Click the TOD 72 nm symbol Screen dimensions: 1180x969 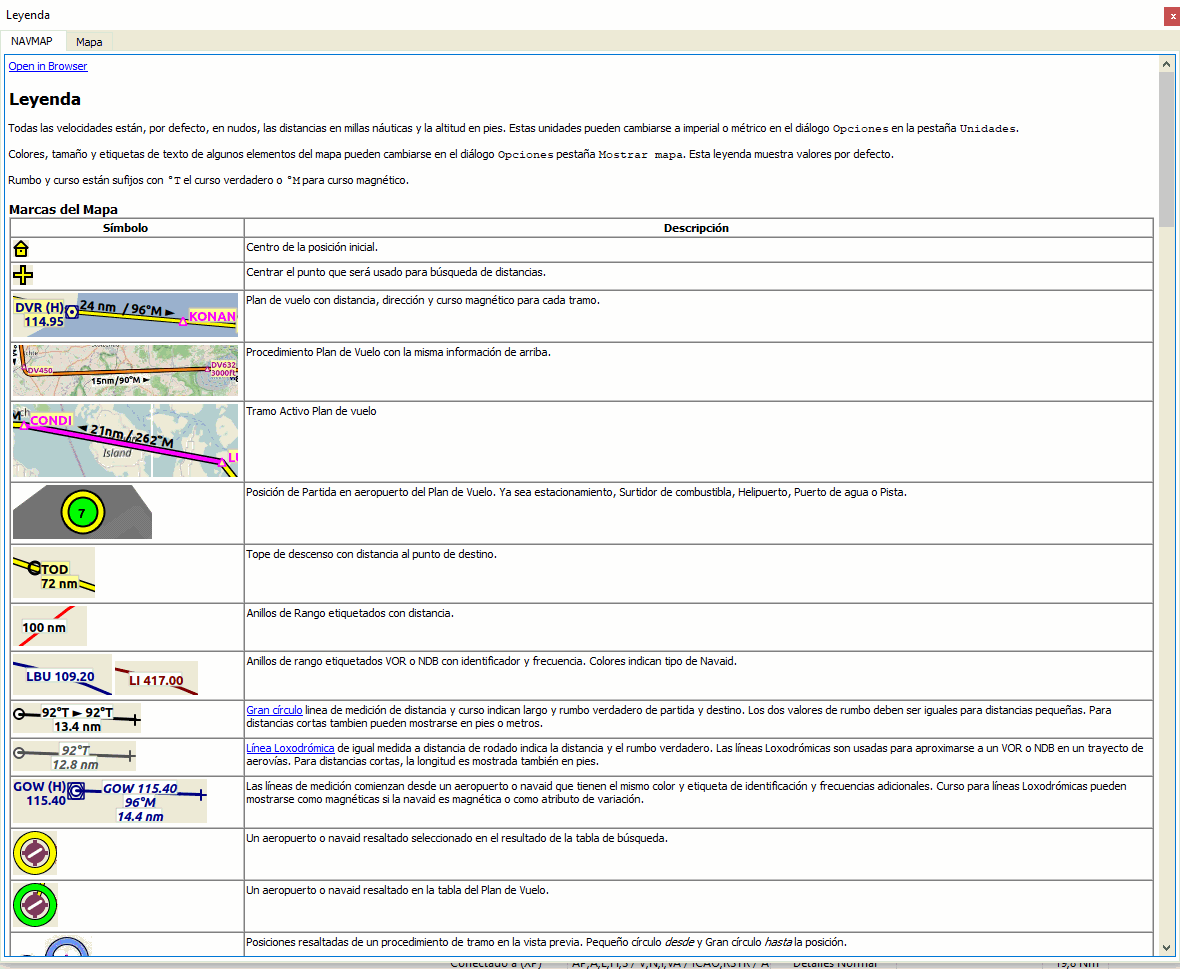(54, 573)
